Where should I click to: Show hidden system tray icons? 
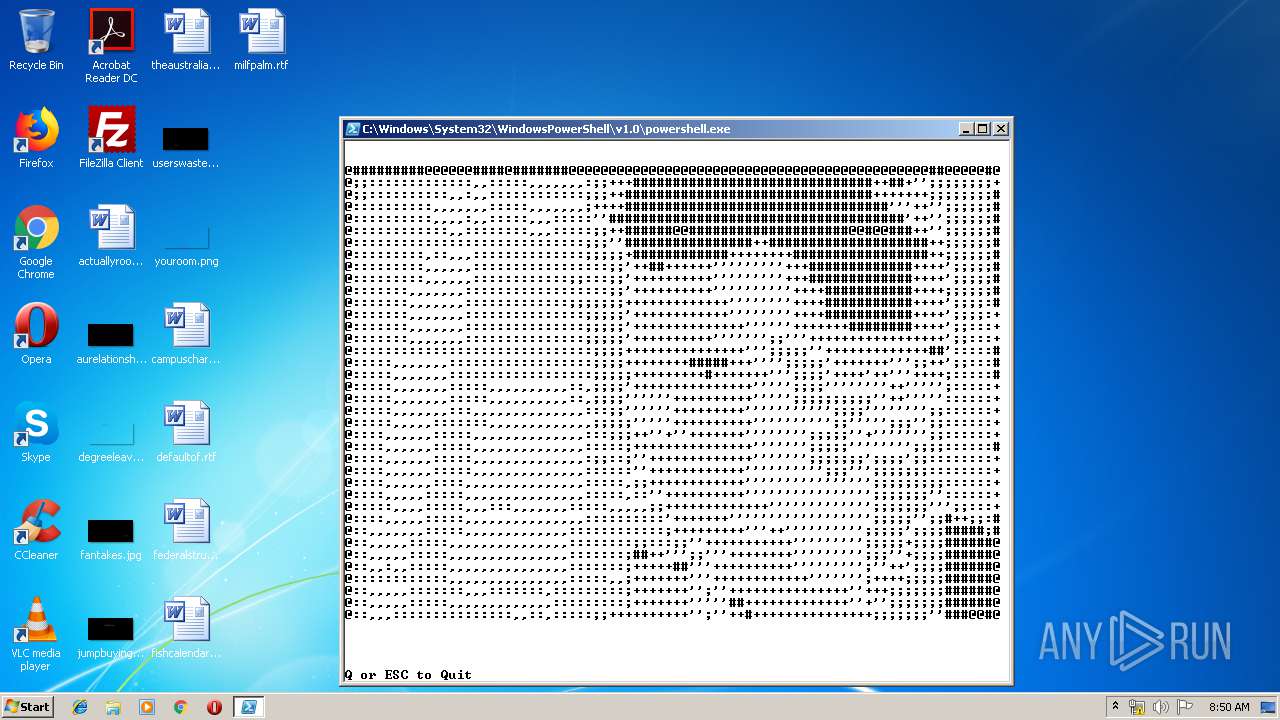[1116, 707]
